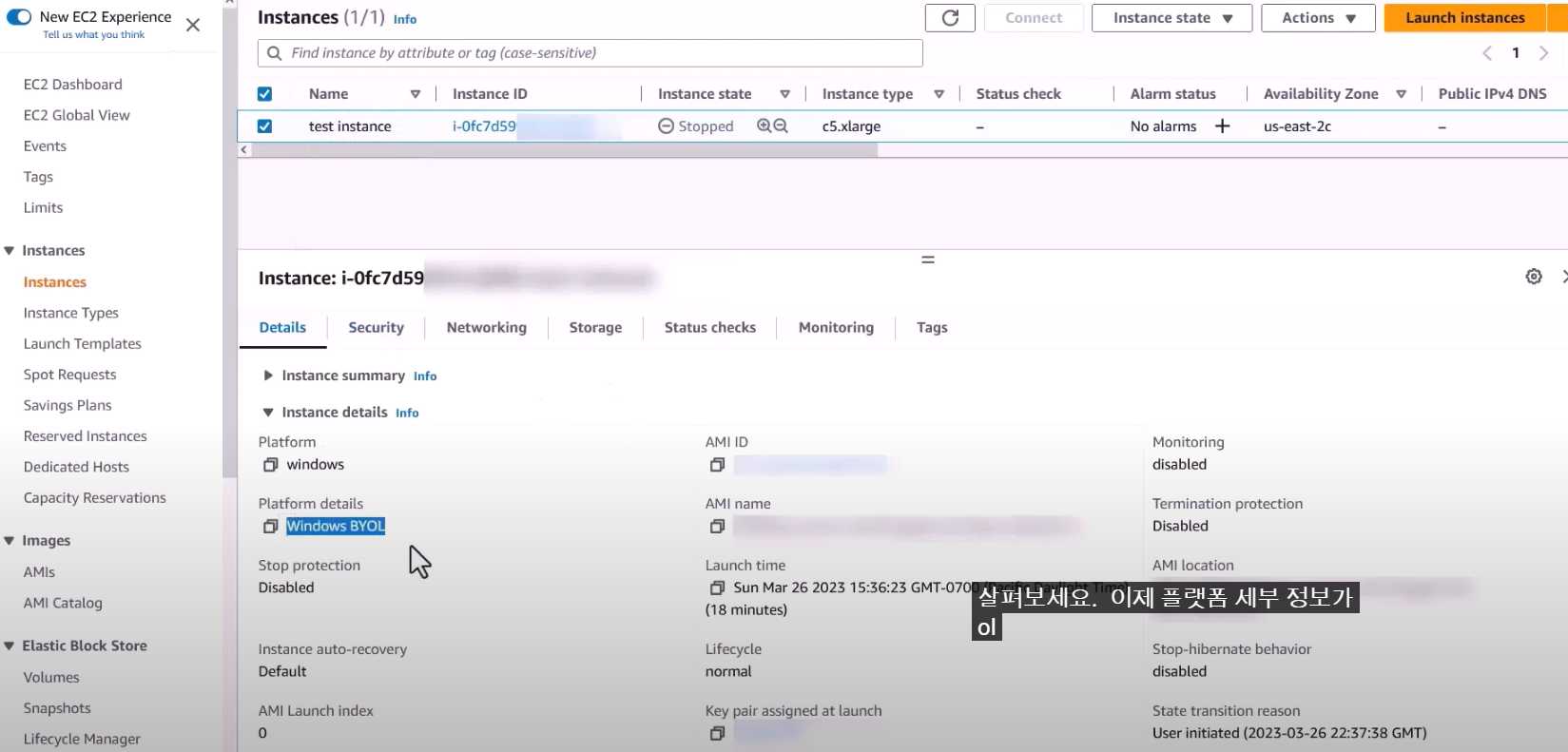Switch to the Monitoring tab

tap(836, 327)
